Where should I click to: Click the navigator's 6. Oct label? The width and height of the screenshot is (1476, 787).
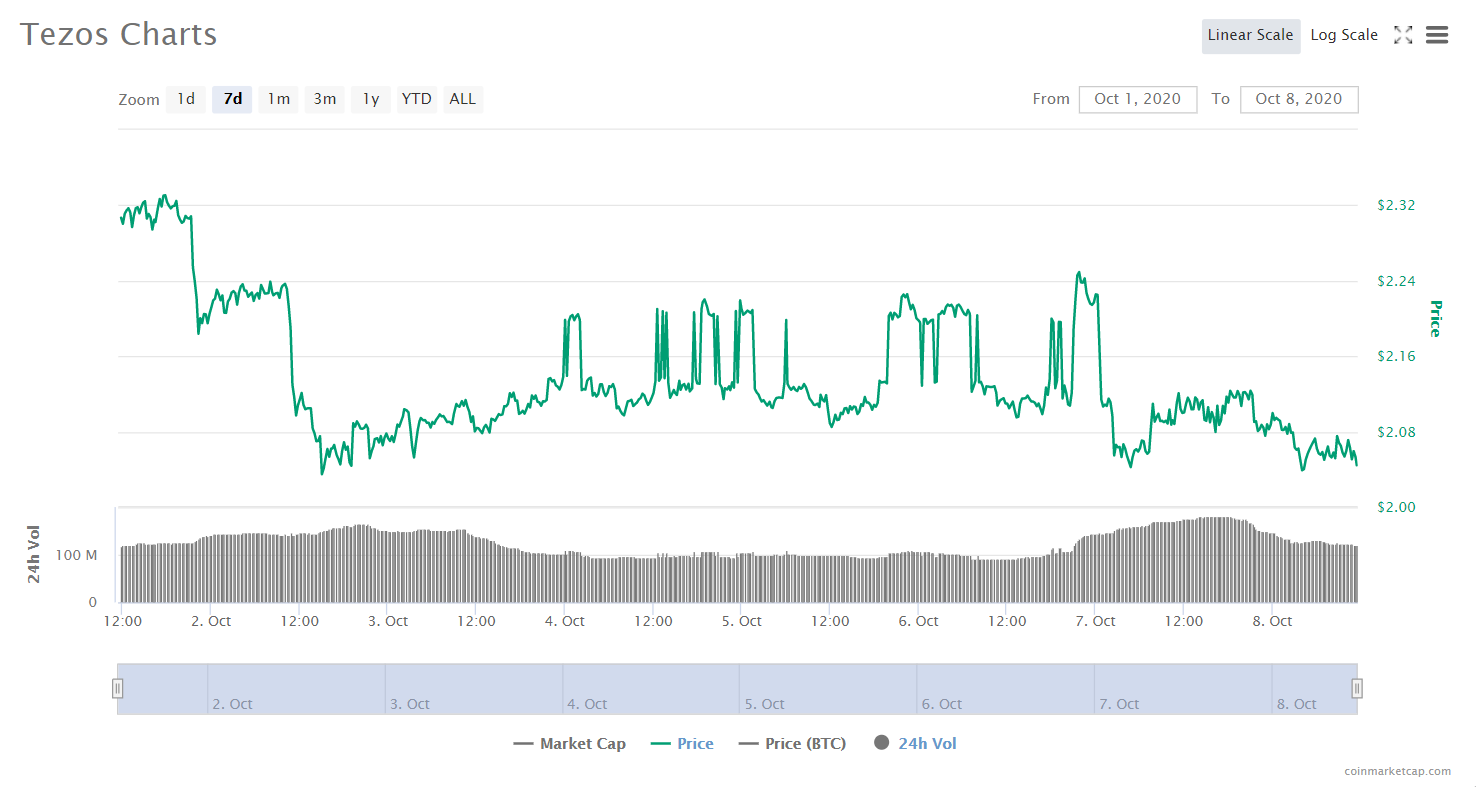[x=944, y=704]
